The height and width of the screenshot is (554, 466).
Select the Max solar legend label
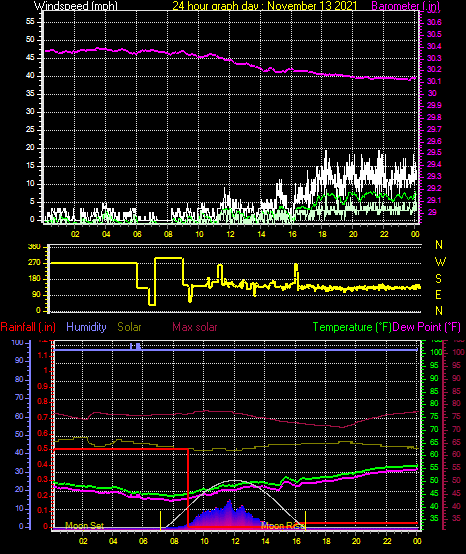pyautogui.click(x=195, y=327)
